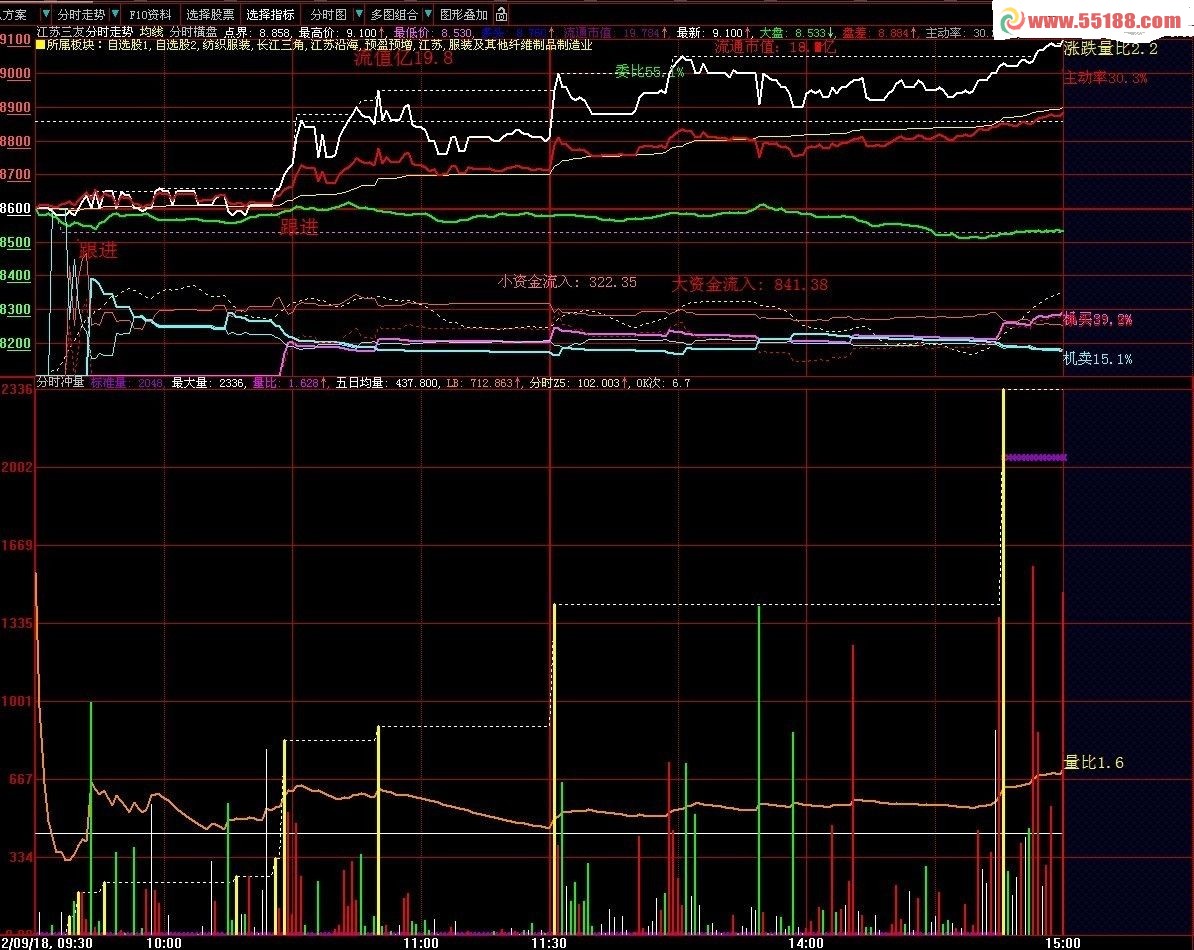The height and width of the screenshot is (950, 1194).
Task: Click price axis label 9100
Action: click(15, 40)
